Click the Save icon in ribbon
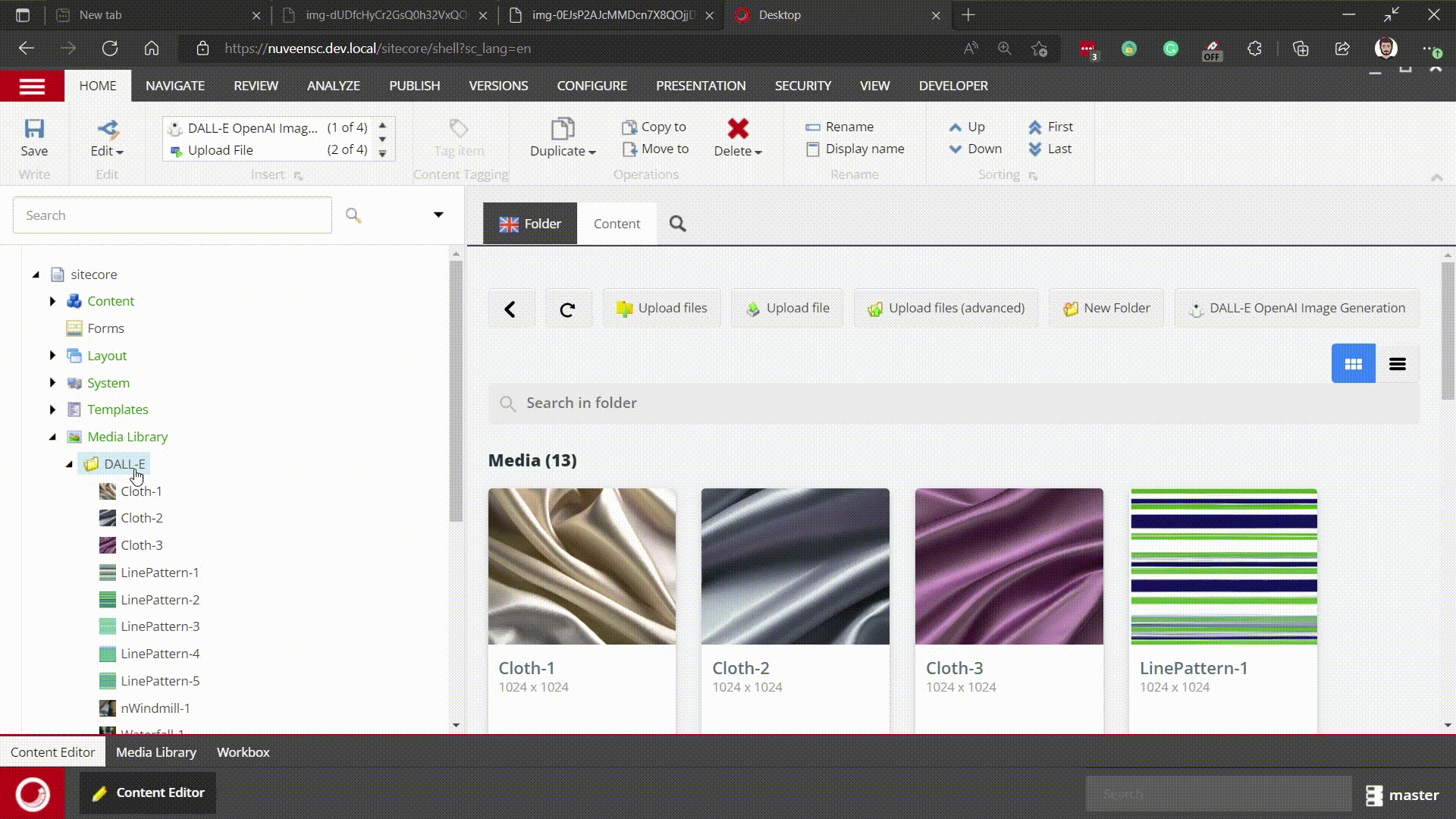This screenshot has height=819, width=1456. point(34,129)
